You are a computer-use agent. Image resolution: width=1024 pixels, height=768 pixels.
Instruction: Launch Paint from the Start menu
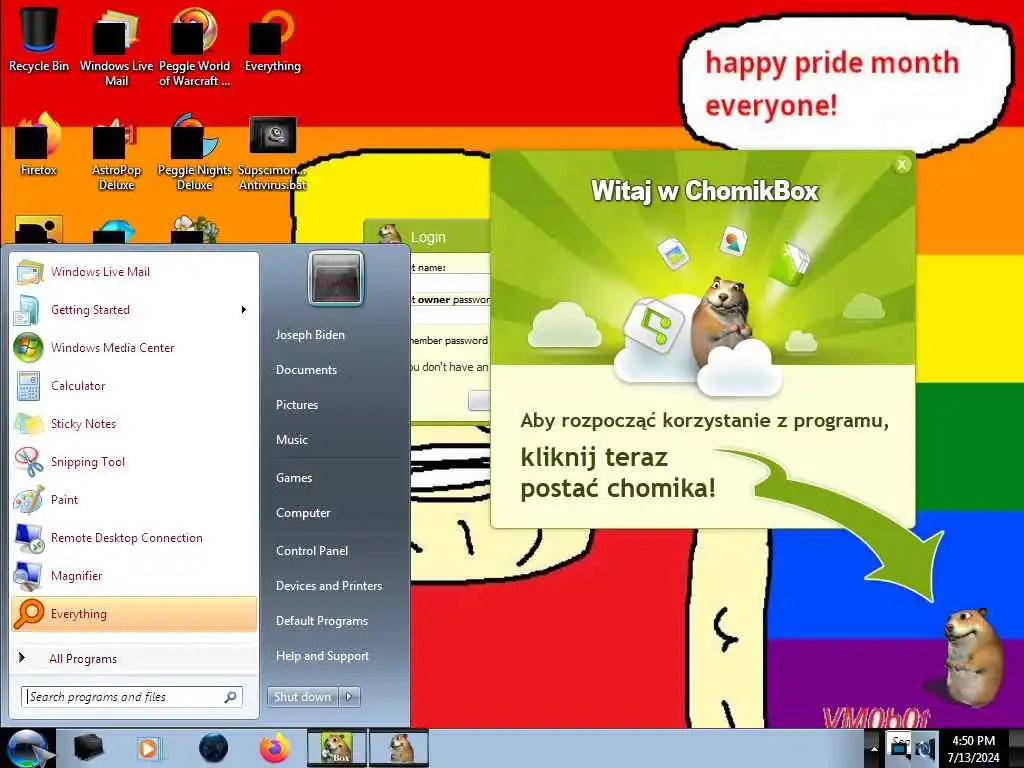(x=134, y=499)
